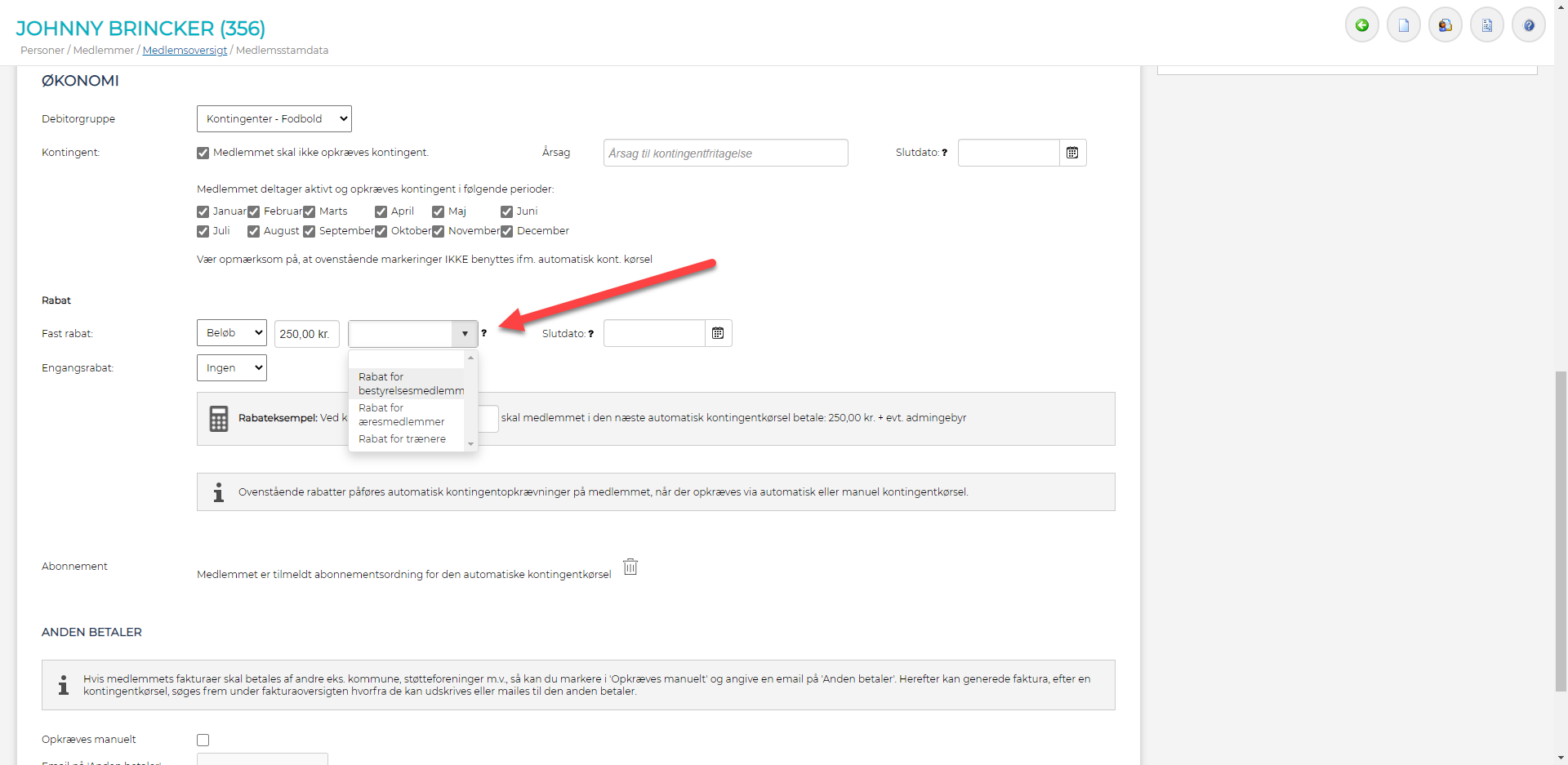The width and height of the screenshot is (1568, 765).
Task: Open the Fast rabat type dropdown showing Beløb
Action: [231, 333]
